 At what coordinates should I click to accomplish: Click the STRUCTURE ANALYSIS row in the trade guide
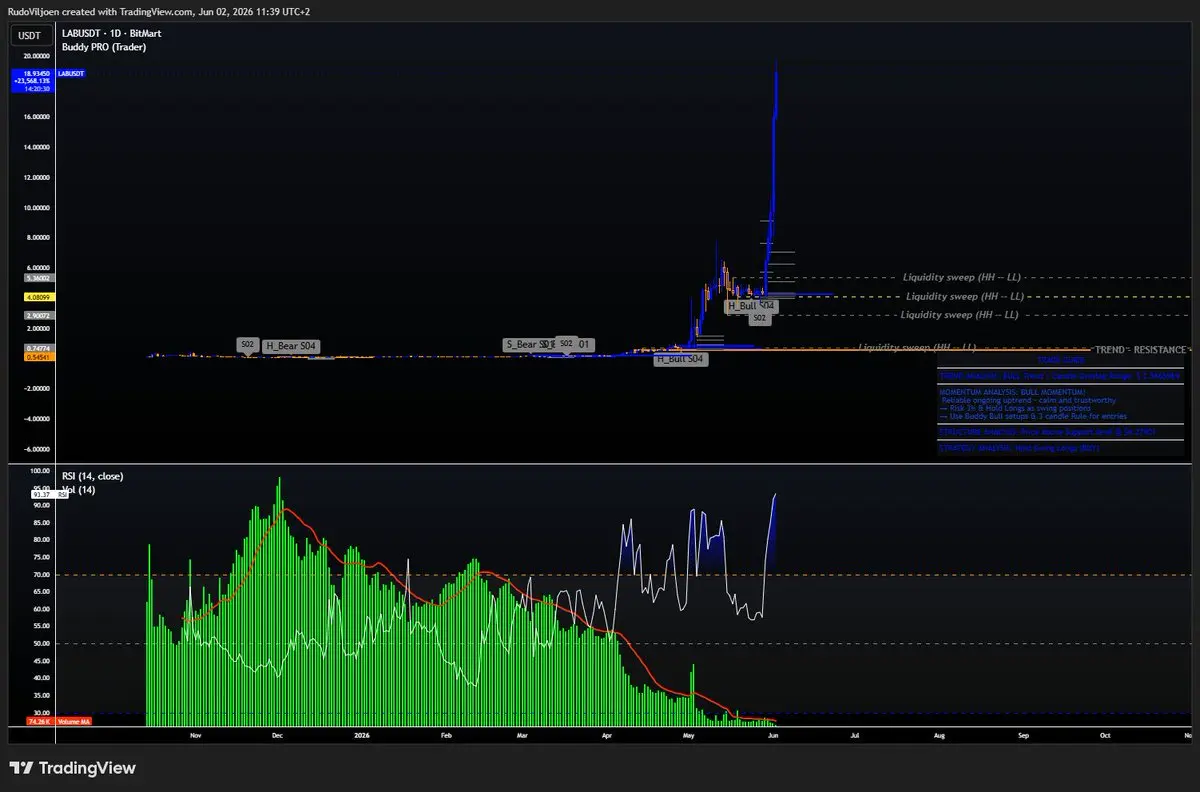tap(1061, 432)
